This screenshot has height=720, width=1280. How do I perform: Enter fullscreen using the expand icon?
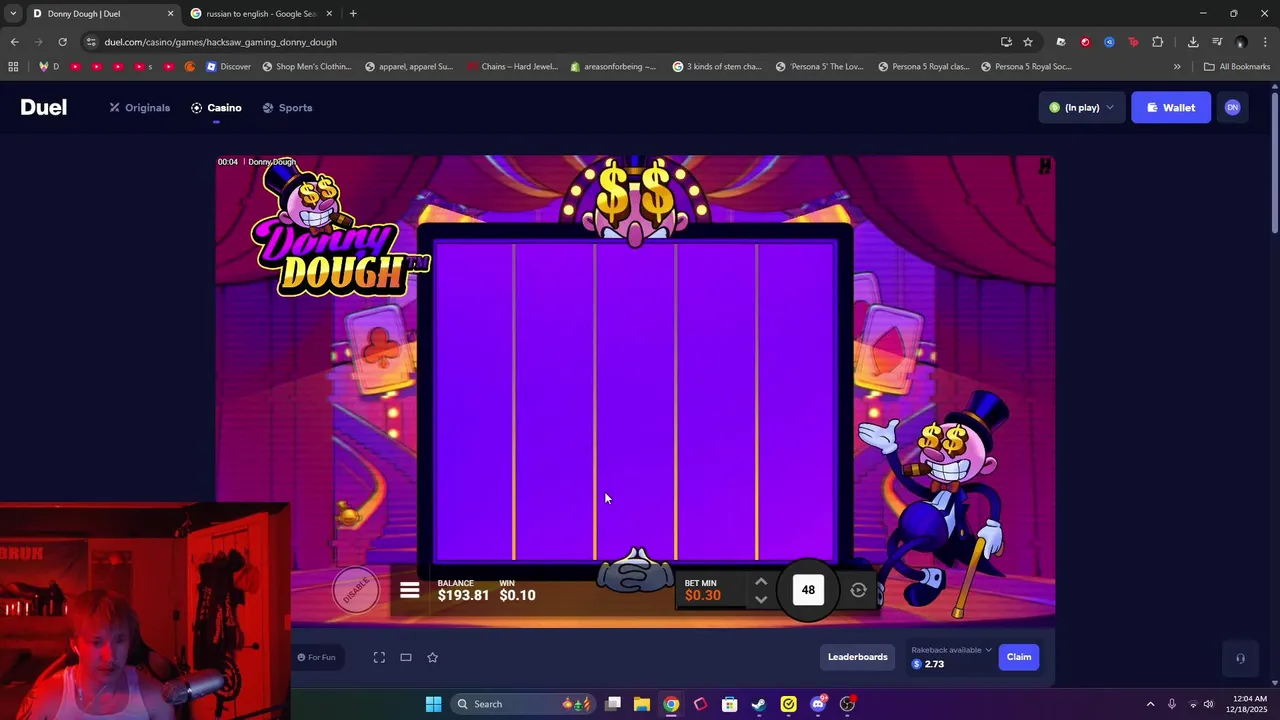point(379,657)
